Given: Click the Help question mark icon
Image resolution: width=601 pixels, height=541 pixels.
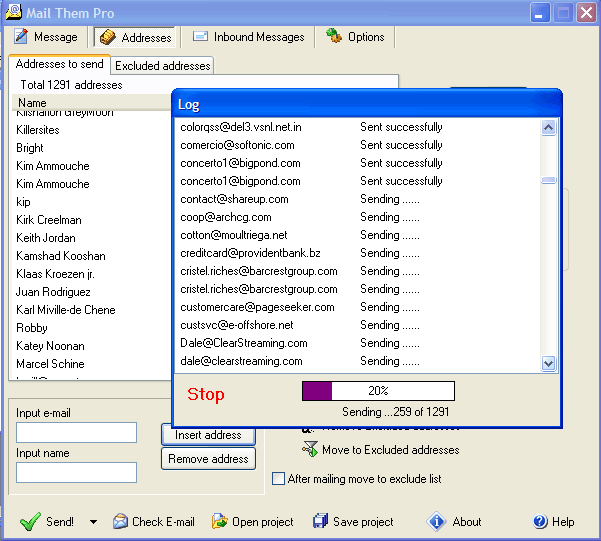Looking at the screenshot, I should (x=540, y=521).
